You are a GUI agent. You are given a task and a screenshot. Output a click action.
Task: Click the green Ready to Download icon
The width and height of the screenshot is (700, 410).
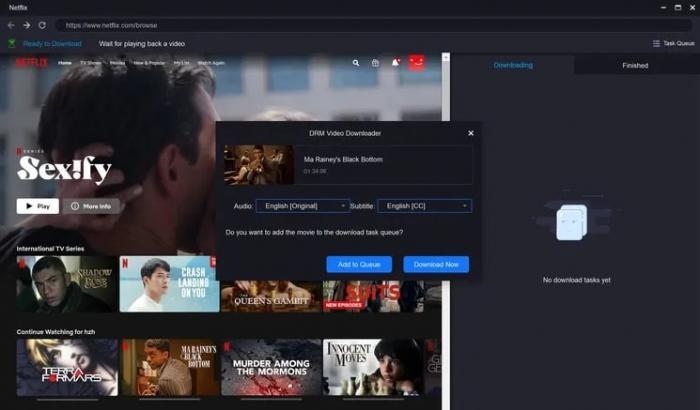pos(12,43)
